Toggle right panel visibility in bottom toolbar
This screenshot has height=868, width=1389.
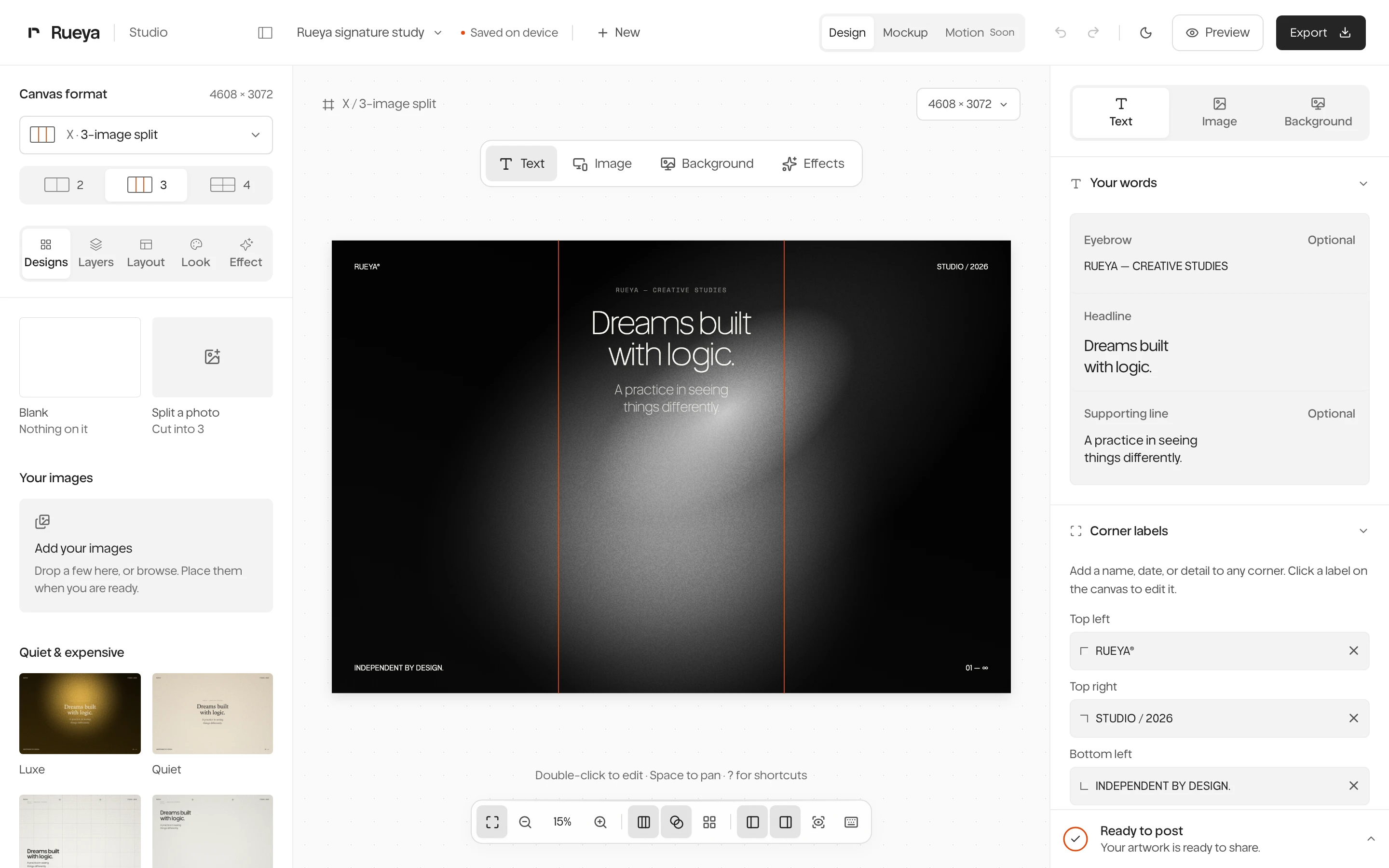785,822
